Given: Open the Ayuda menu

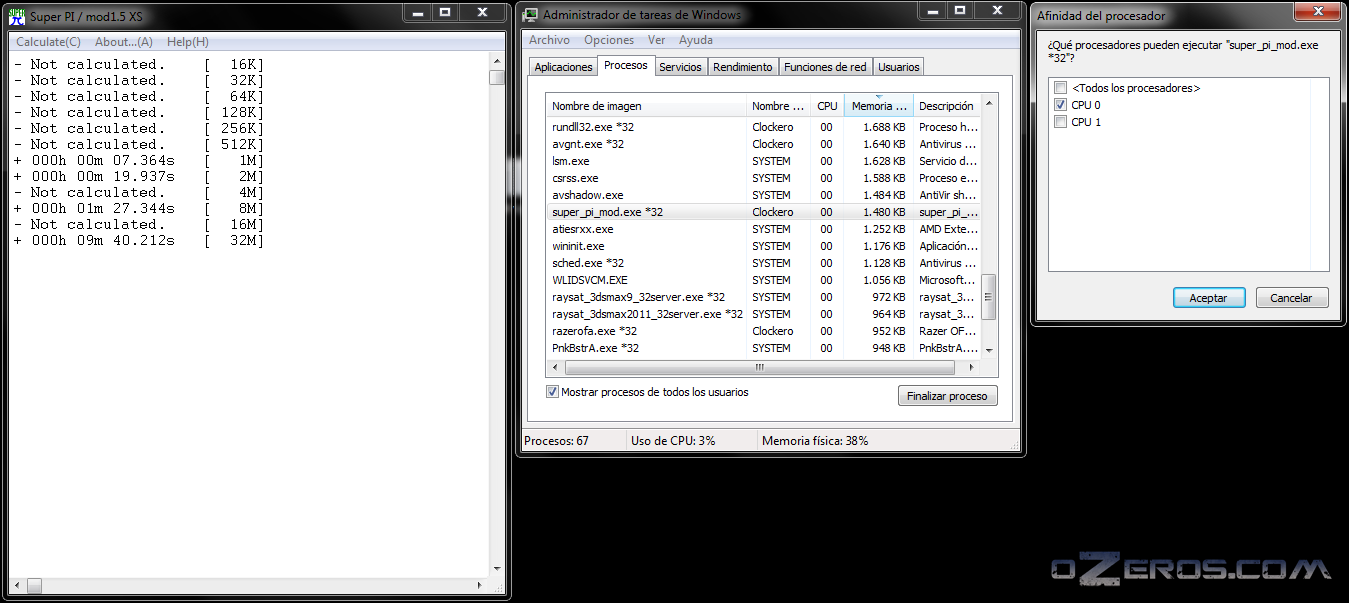Looking at the screenshot, I should (696, 40).
